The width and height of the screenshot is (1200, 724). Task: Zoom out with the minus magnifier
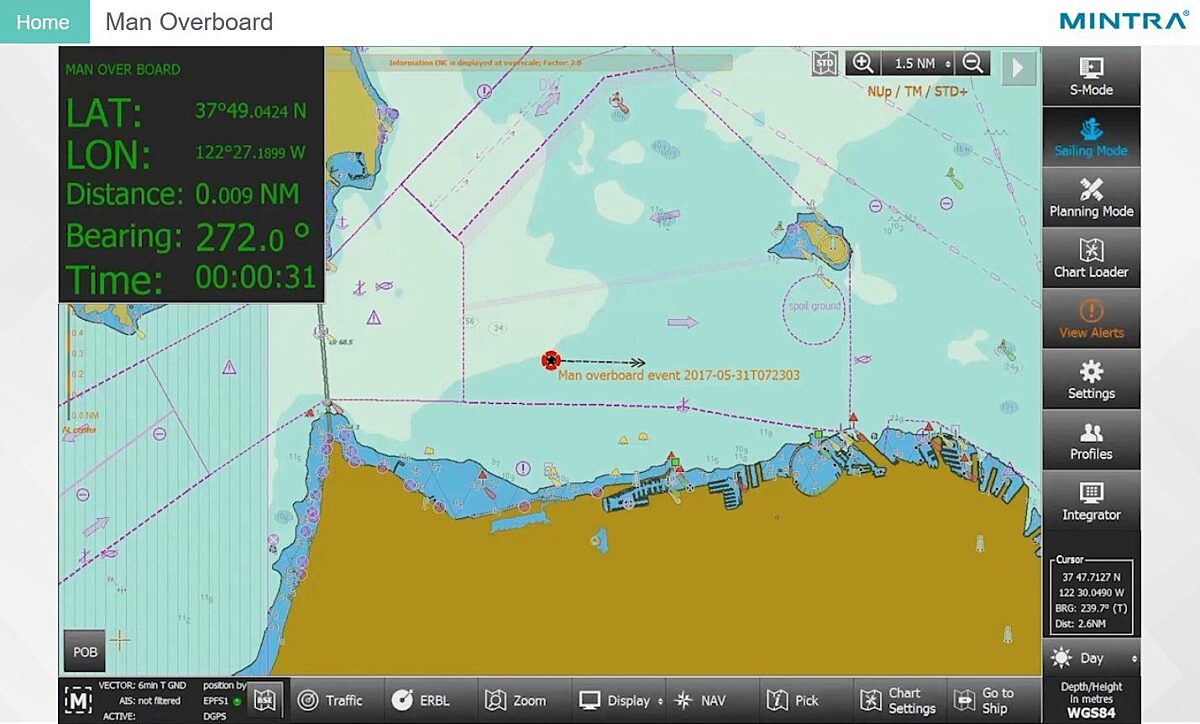pyautogui.click(x=972, y=63)
